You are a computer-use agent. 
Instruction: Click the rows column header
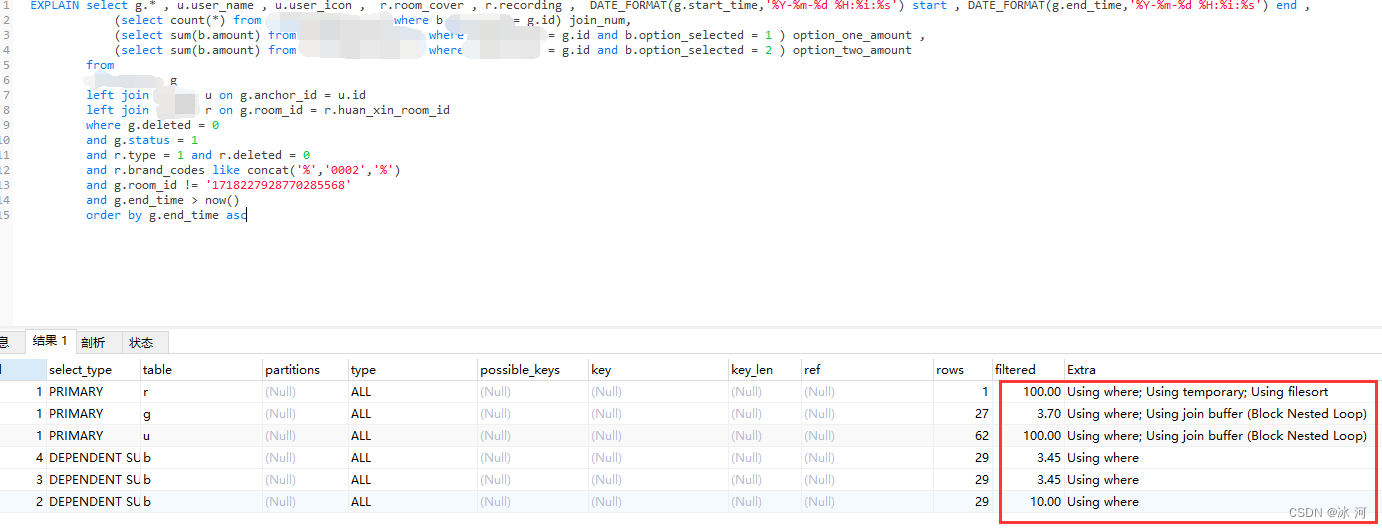click(950, 369)
